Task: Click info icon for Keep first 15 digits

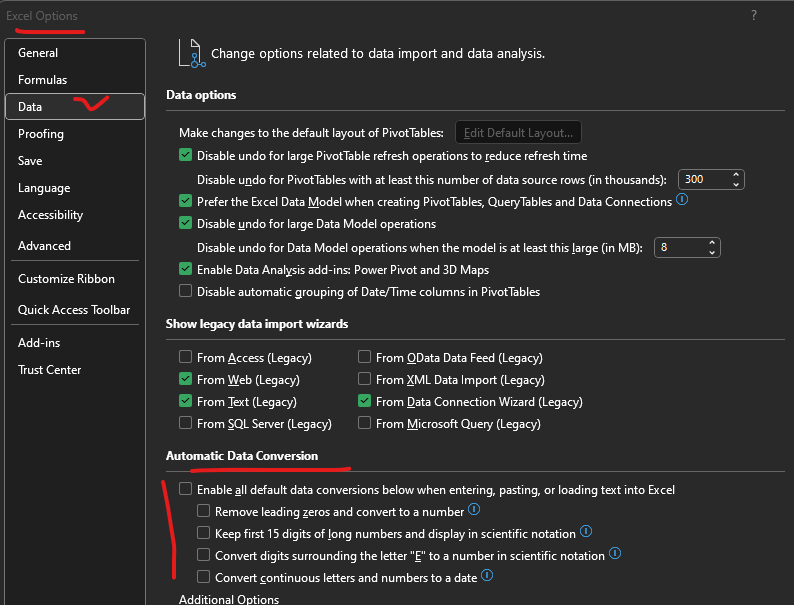Action: 586,532
